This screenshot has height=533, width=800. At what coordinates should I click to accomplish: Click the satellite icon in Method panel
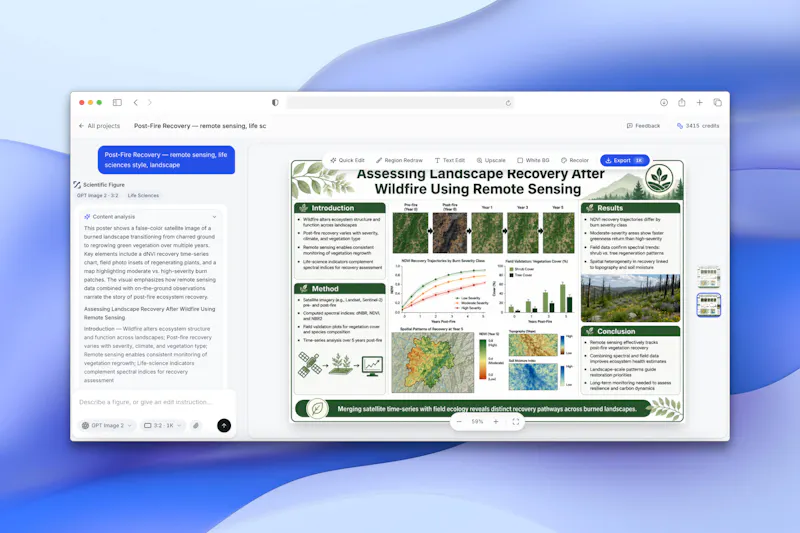pos(309,365)
